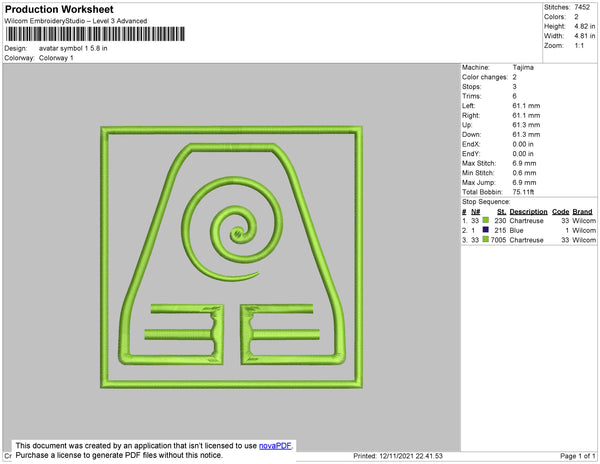Select the printed date 12/11/2021 22.41.53
Screen dimensions: 600x464
pos(411,456)
